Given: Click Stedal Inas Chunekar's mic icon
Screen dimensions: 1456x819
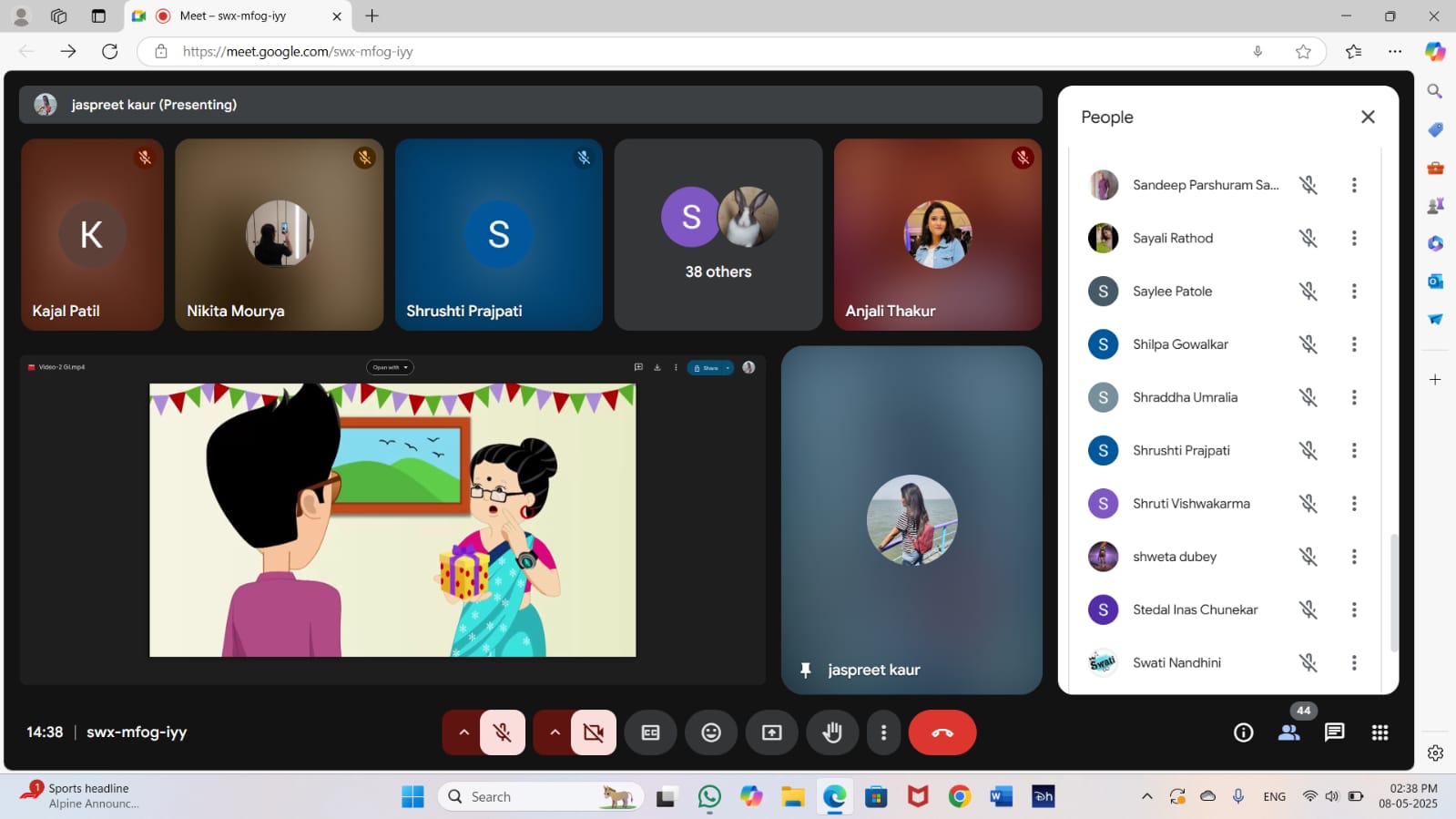Looking at the screenshot, I should click(1308, 609).
